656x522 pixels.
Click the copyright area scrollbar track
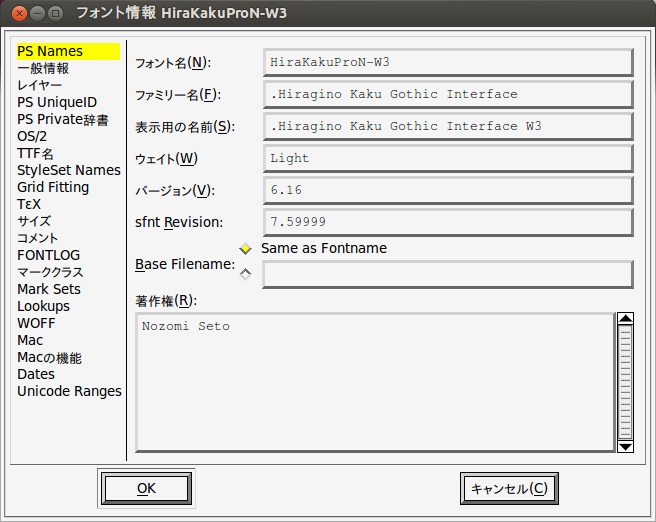pyautogui.click(x=625, y=382)
